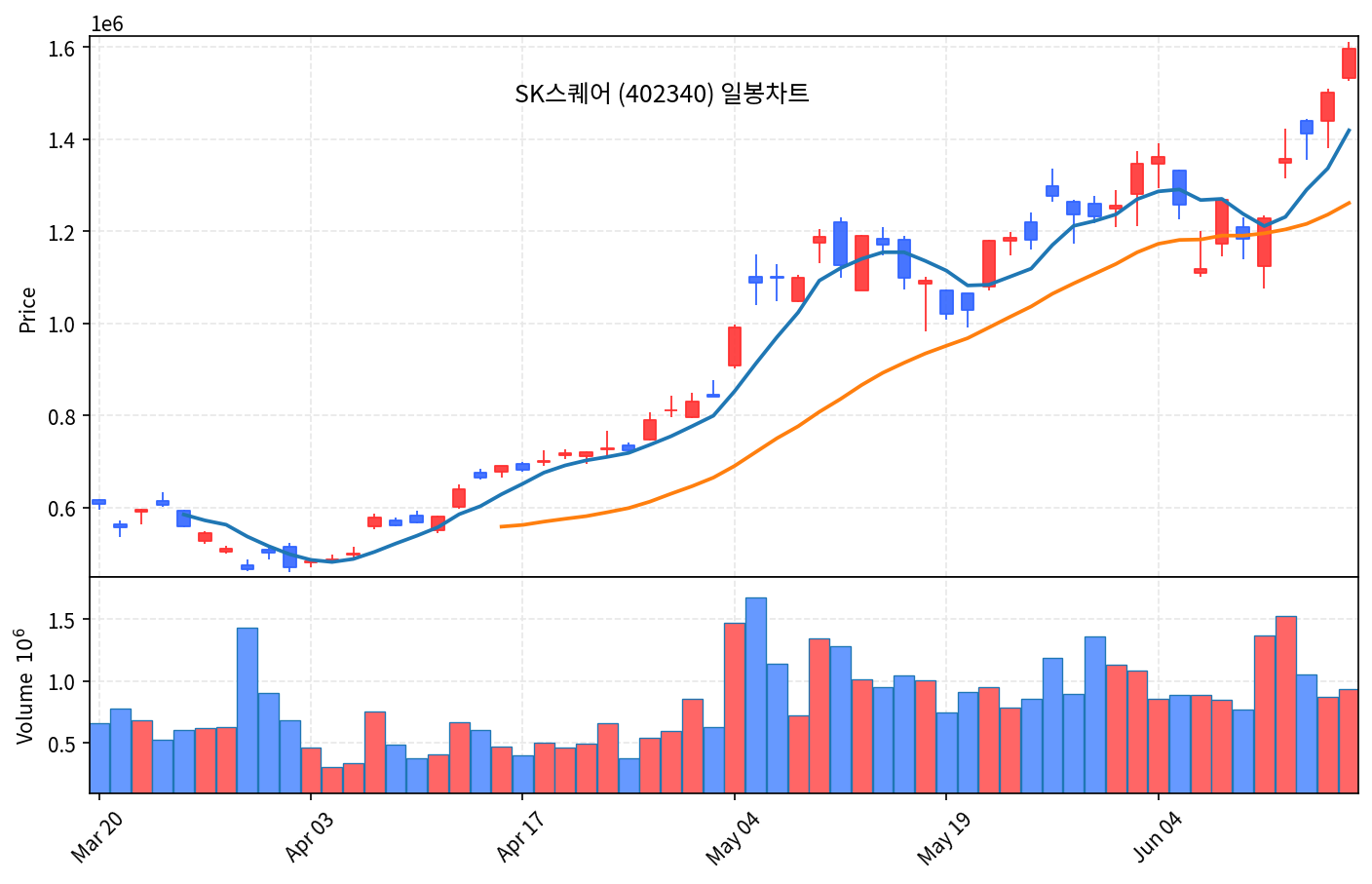The image size is (1372, 884).
Task: Select the Apr 17 date label
Action: coord(520,835)
